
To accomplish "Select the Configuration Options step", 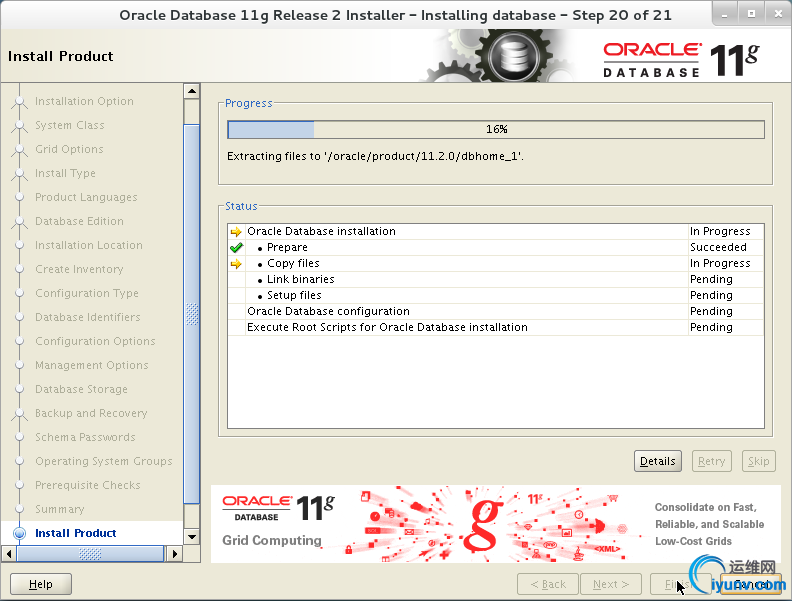I will pos(95,341).
